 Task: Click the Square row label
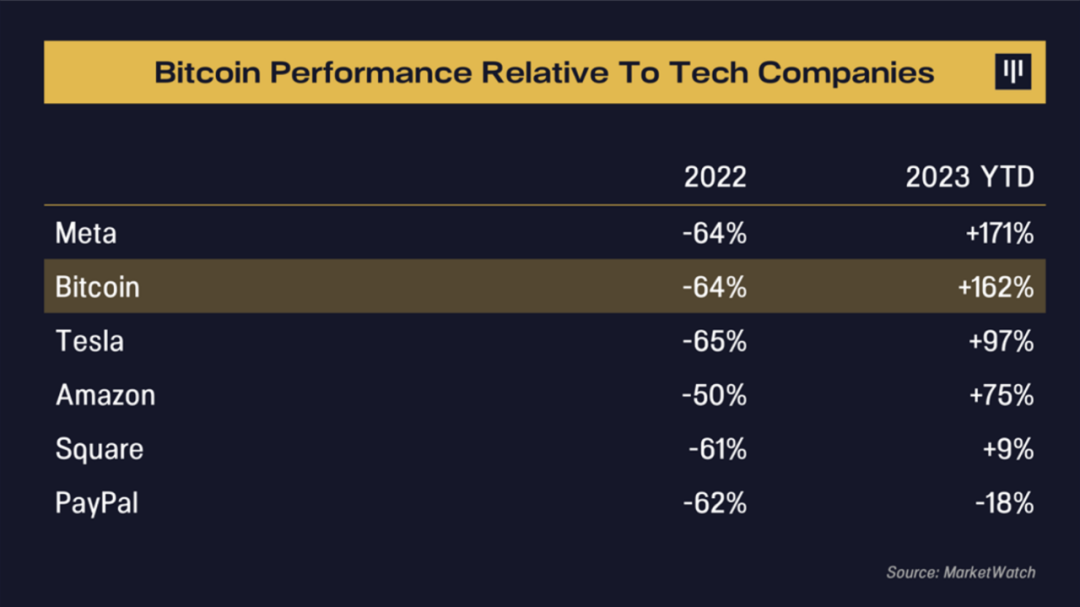tap(99, 449)
